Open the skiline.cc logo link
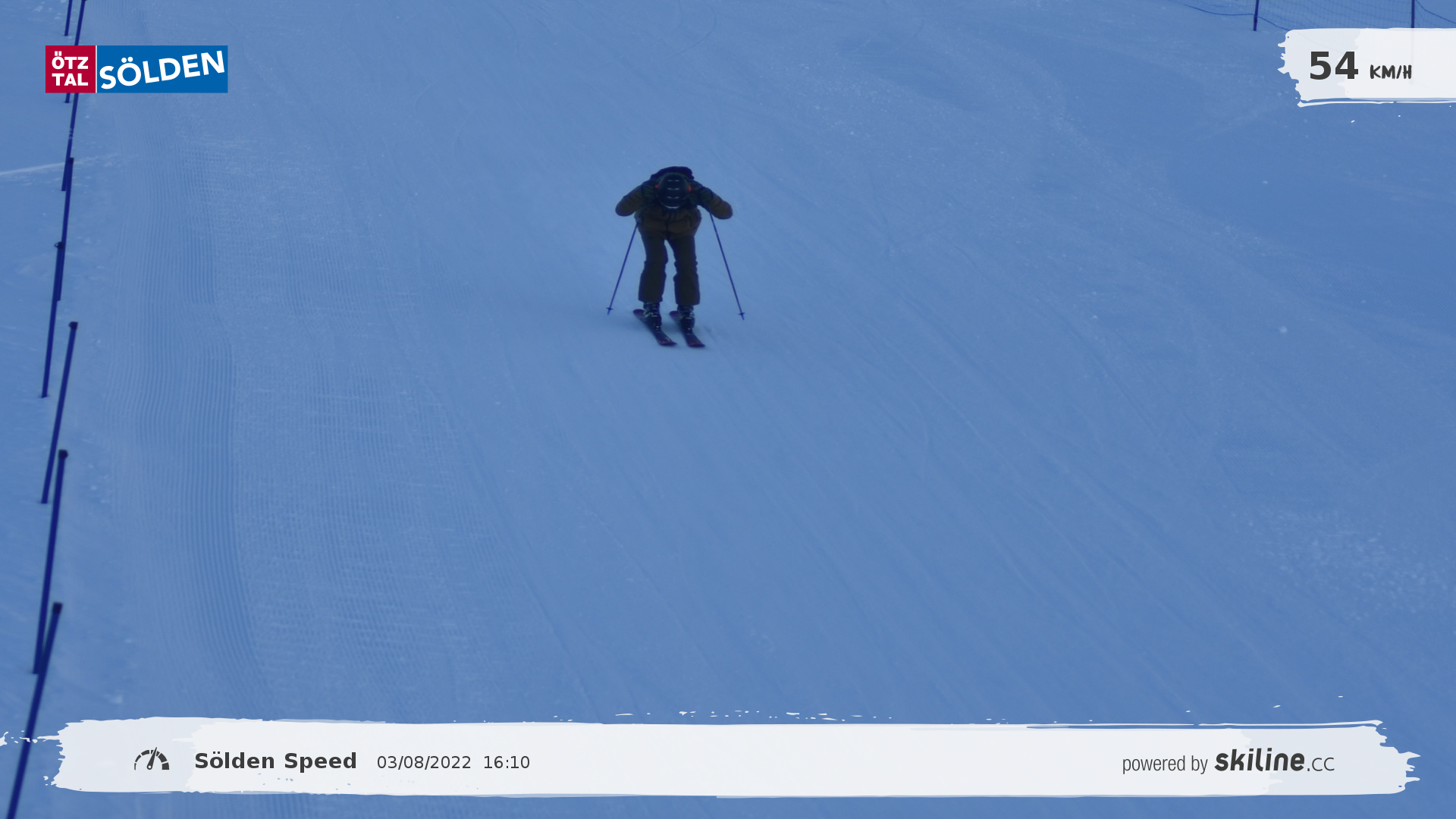Viewport: 1456px width, 819px height. click(1274, 761)
